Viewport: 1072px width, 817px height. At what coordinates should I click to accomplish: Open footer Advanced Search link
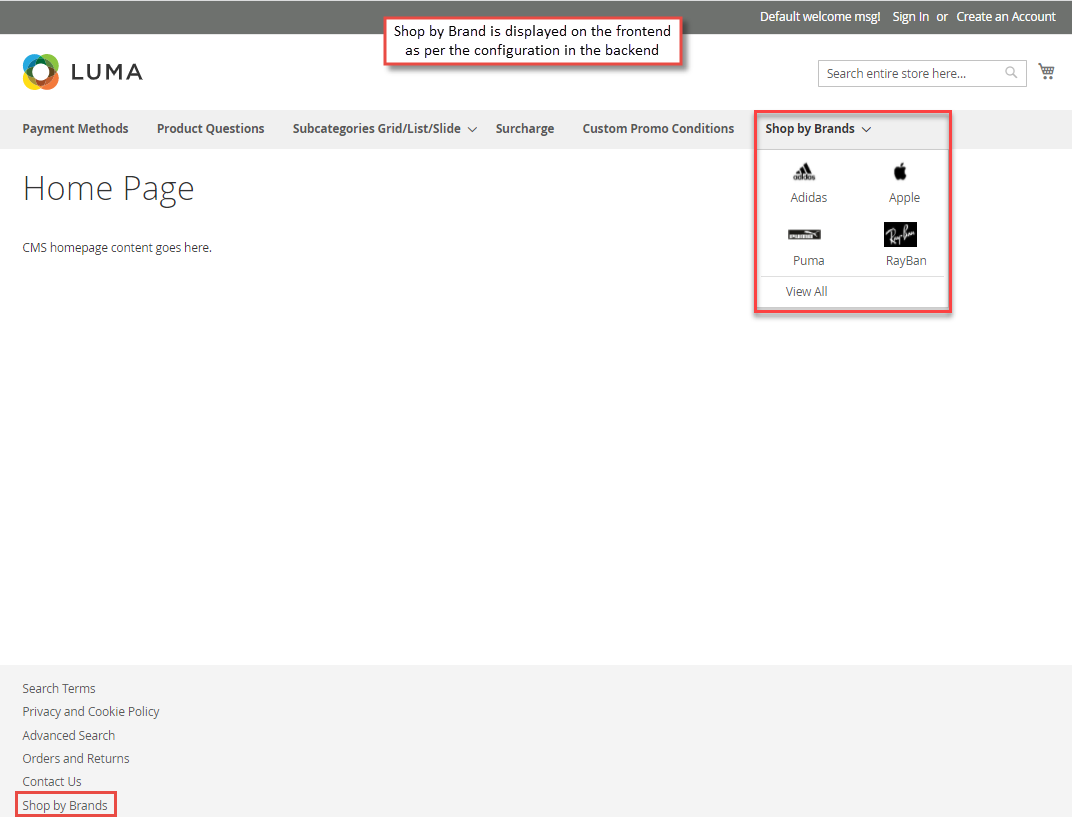click(68, 736)
